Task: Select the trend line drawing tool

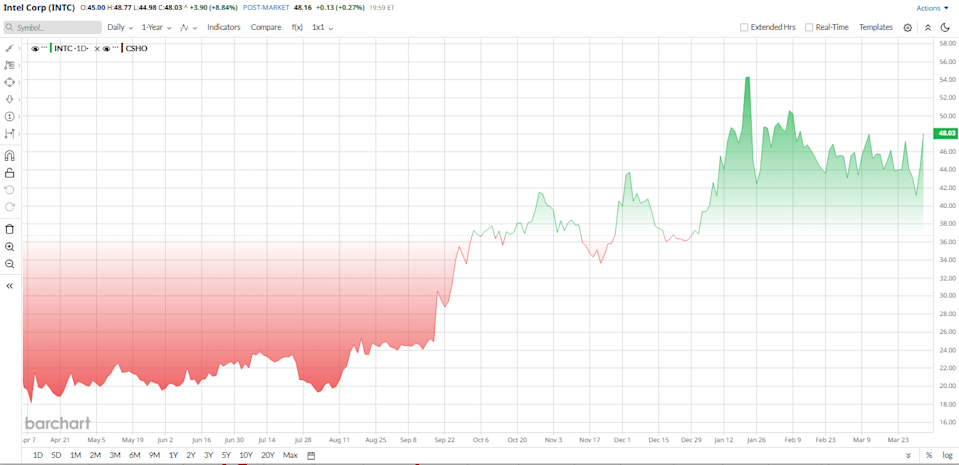Action: point(10,48)
